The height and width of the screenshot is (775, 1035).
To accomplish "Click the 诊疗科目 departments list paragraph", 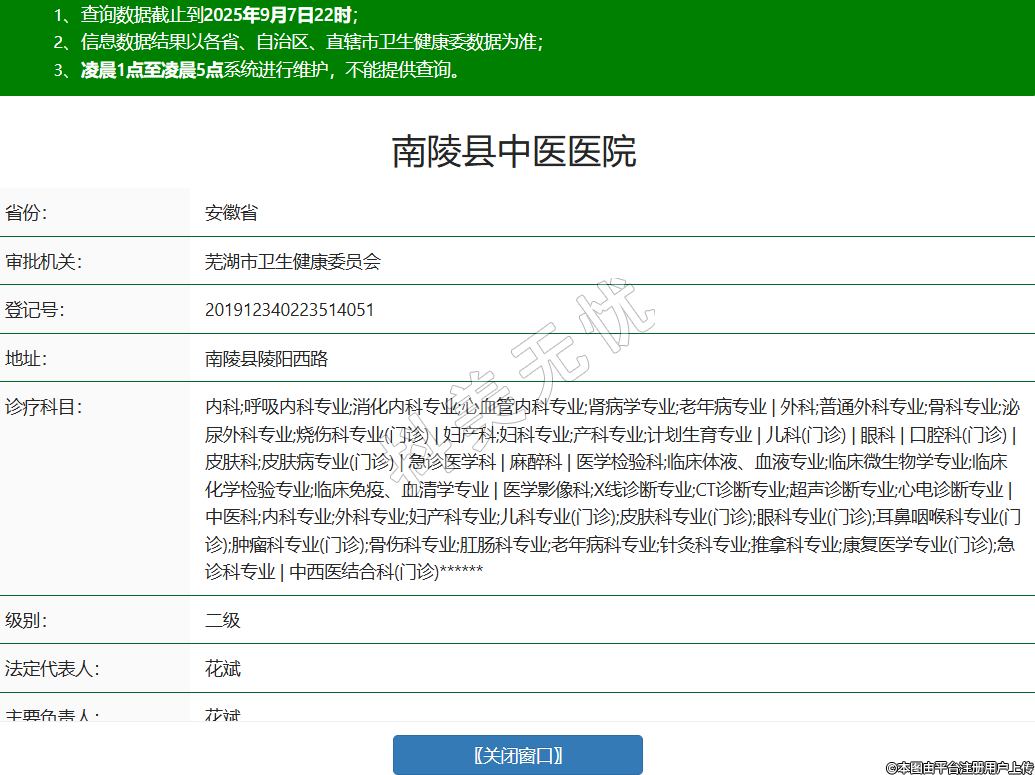I will tap(610, 489).
